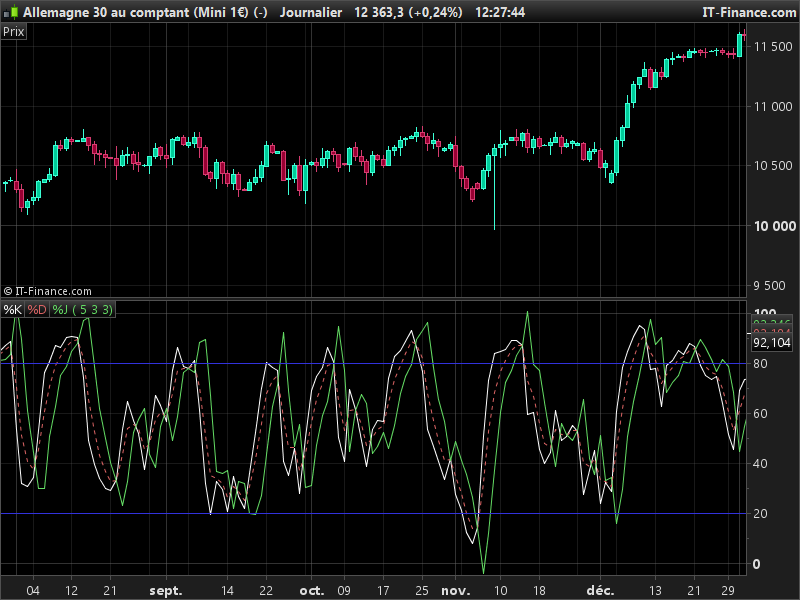
Task: Select the blue 20 oversold level line
Action: (373, 513)
